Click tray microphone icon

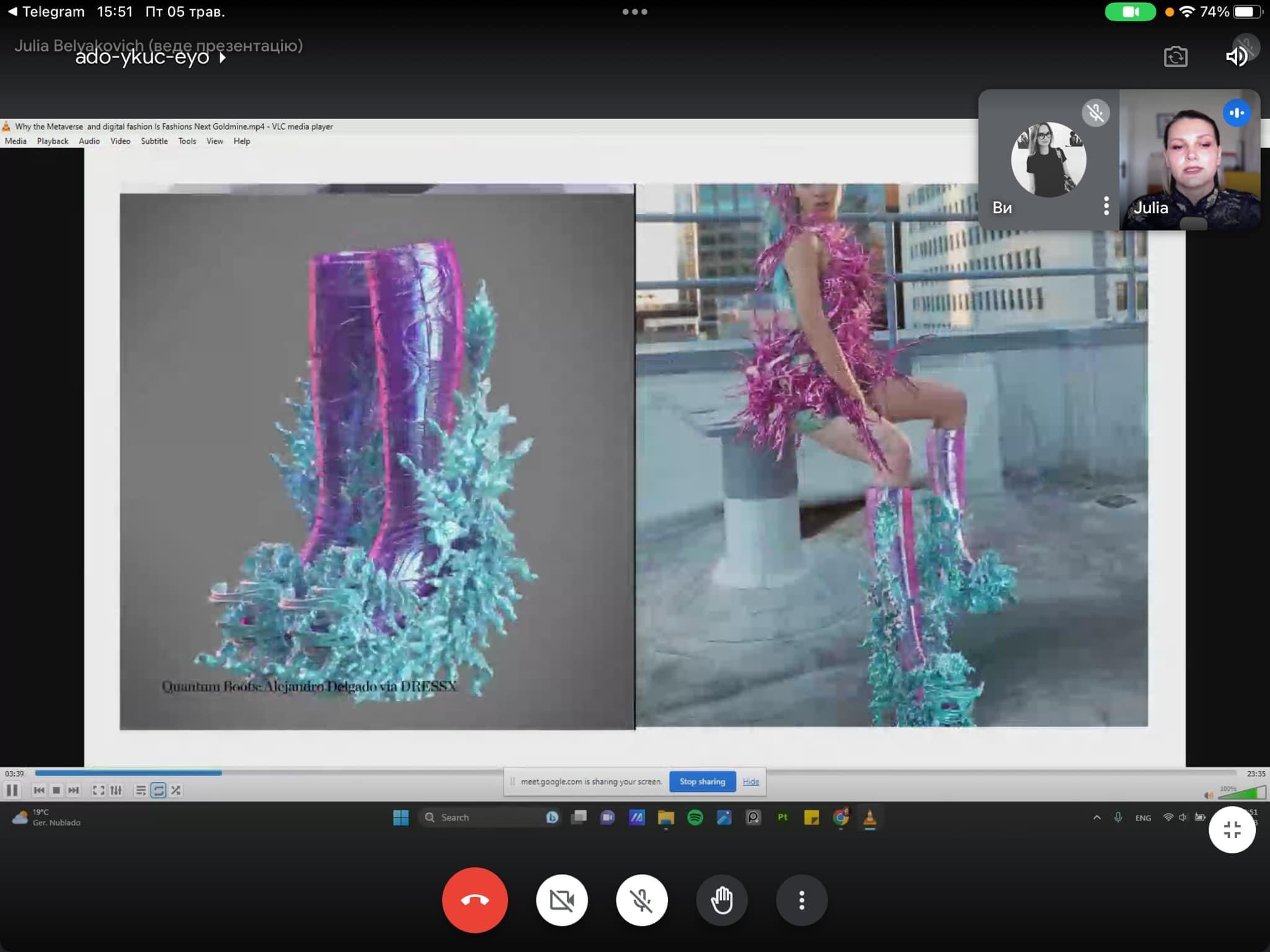(1118, 818)
